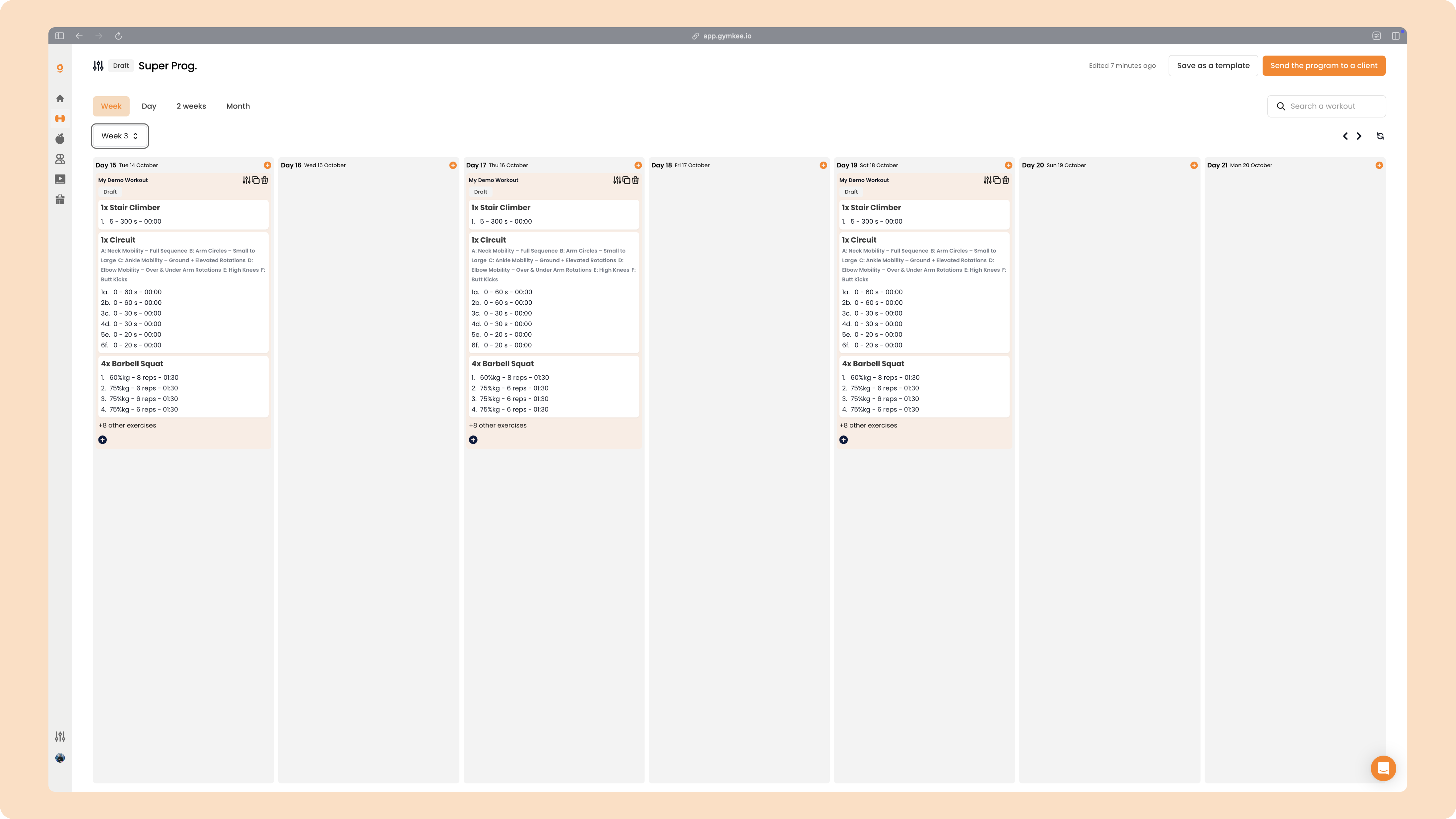The image size is (1456, 819).
Task: Open program settings sliders icon beside Draft
Action: [x=99, y=66]
